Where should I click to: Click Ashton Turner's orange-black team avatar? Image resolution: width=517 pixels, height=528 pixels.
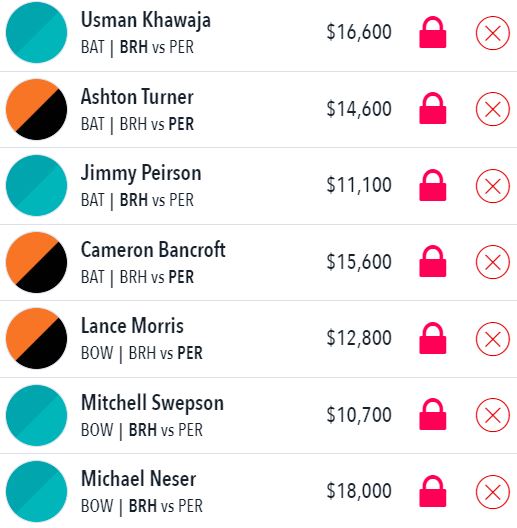click(36, 109)
